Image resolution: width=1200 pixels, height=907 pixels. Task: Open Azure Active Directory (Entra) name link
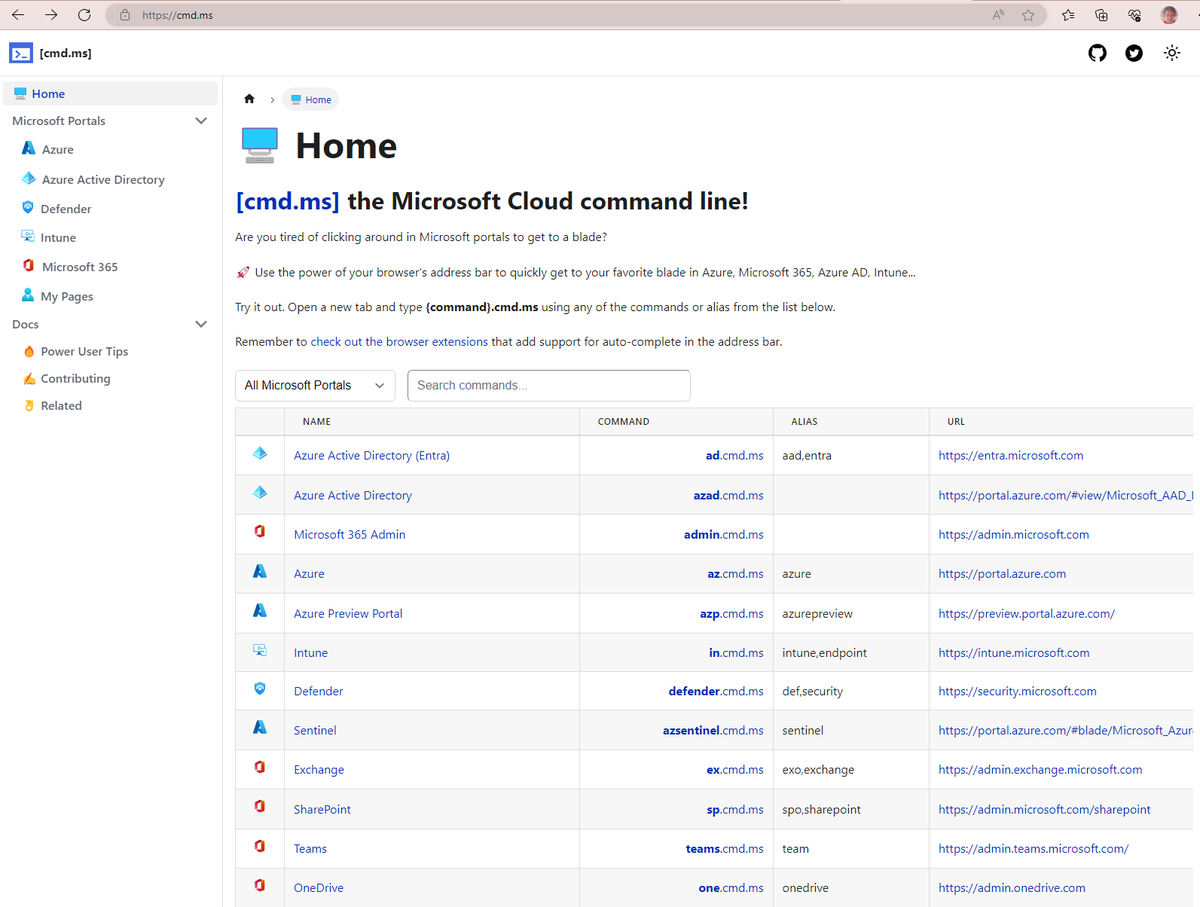pyautogui.click(x=372, y=455)
